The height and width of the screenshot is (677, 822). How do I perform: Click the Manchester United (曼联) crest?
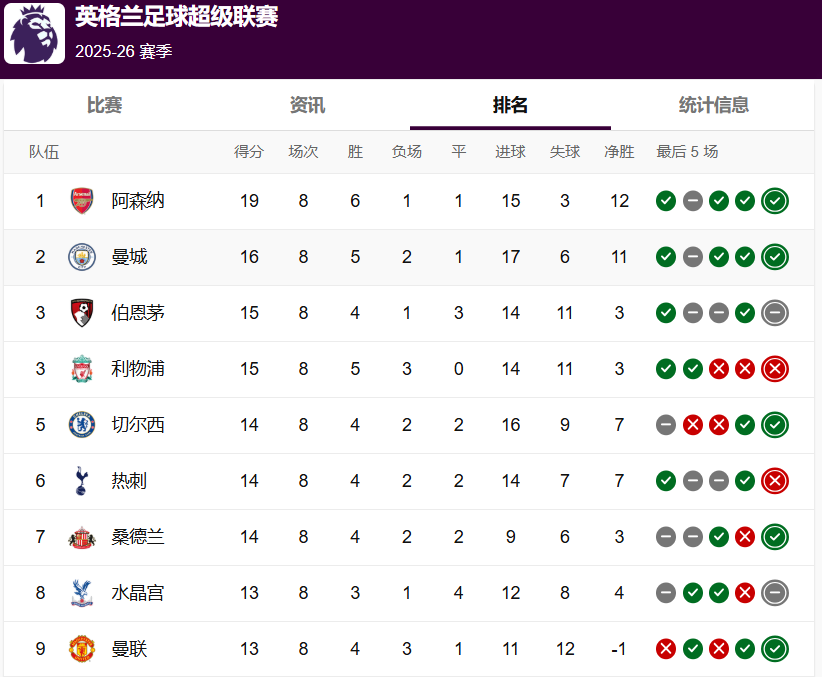(x=81, y=649)
